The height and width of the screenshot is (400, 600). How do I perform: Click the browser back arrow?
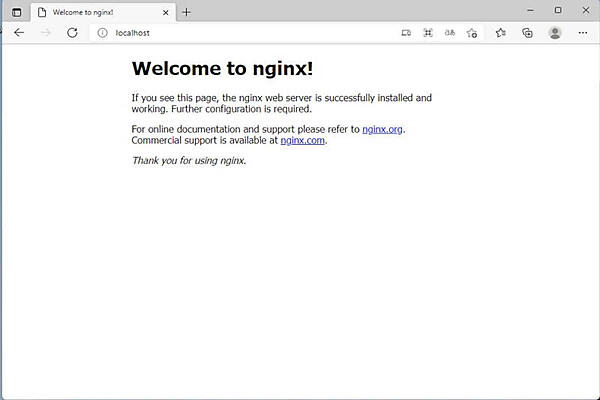[18, 33]
